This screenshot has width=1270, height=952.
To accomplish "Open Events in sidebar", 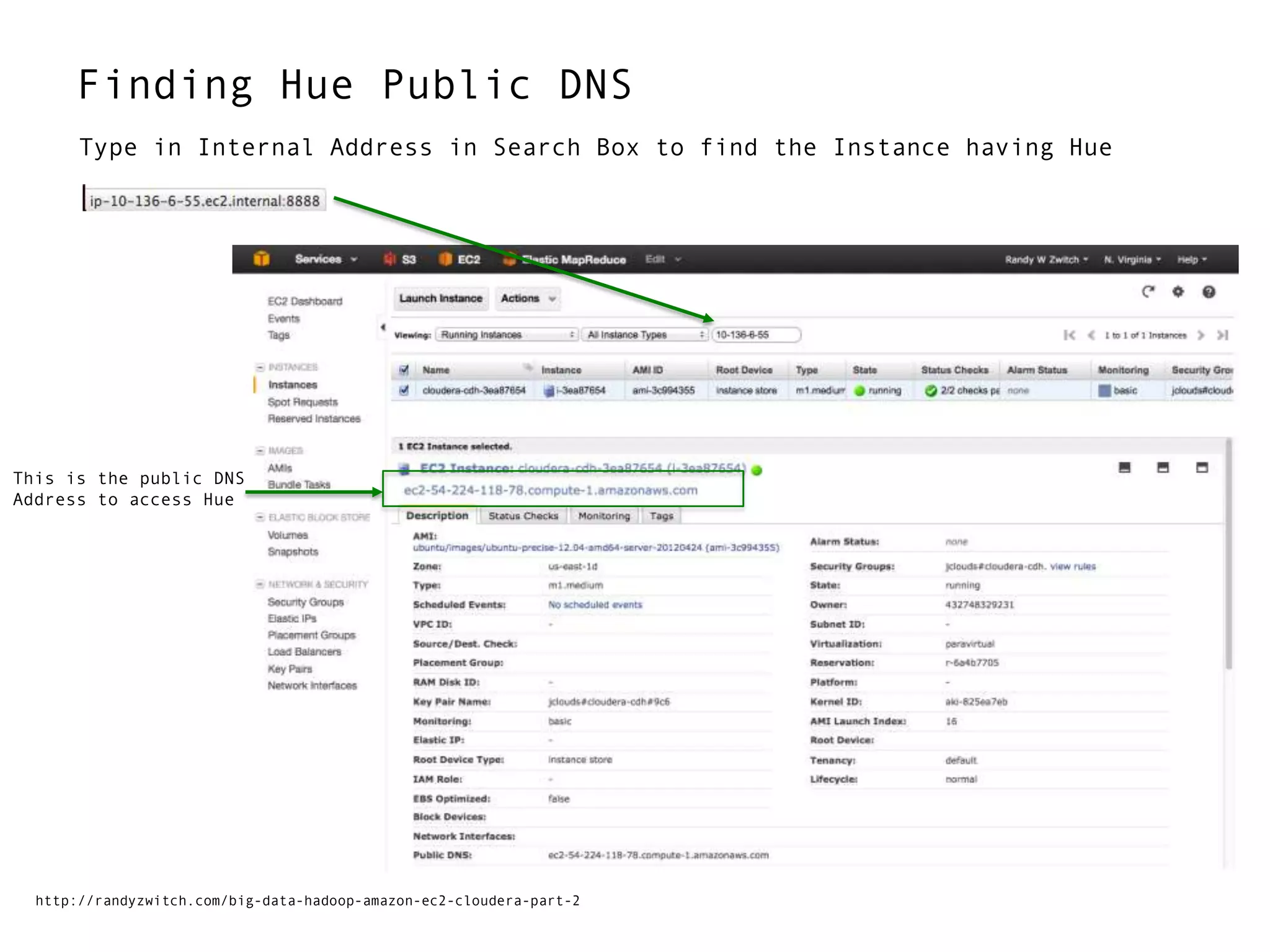I will tap(283, 319).
